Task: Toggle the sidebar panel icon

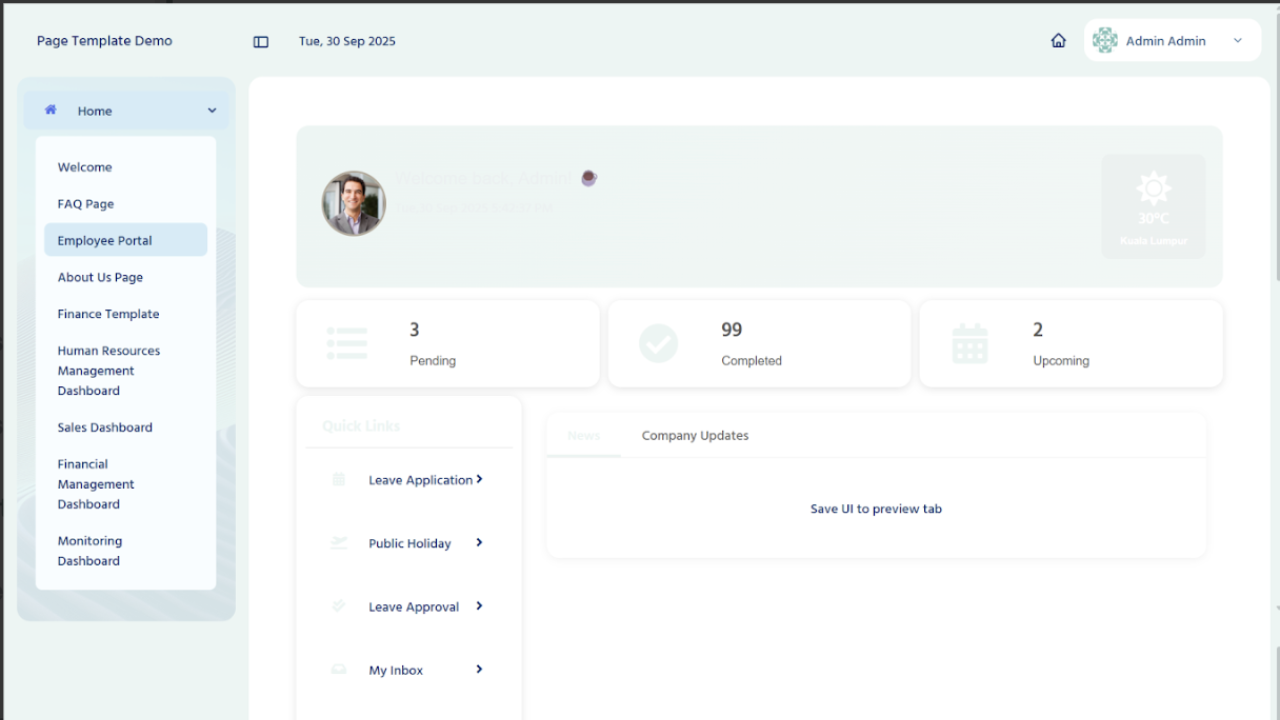Action: (261, 42)
